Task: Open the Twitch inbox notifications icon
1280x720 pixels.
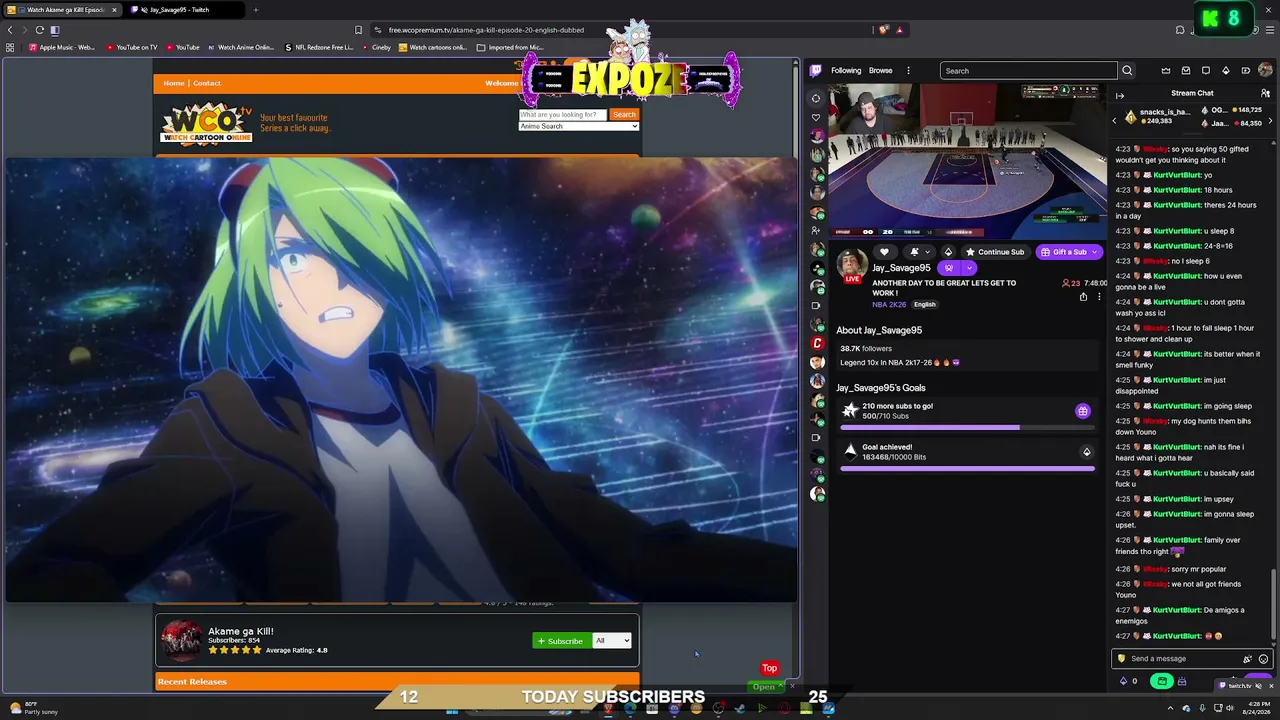Action: [x=1186, y=71]
